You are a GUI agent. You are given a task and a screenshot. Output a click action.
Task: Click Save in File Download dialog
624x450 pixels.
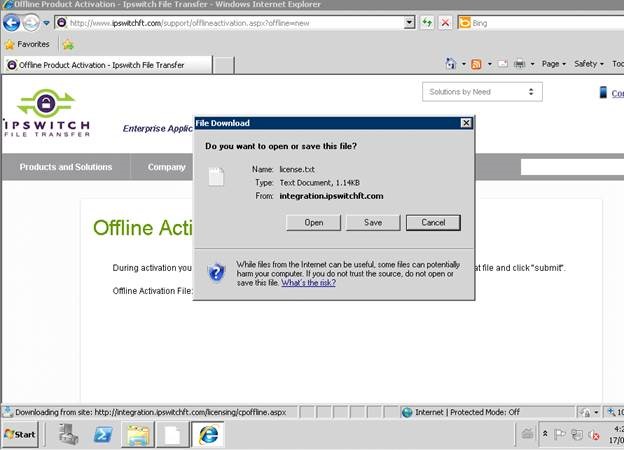pos(373,222)
